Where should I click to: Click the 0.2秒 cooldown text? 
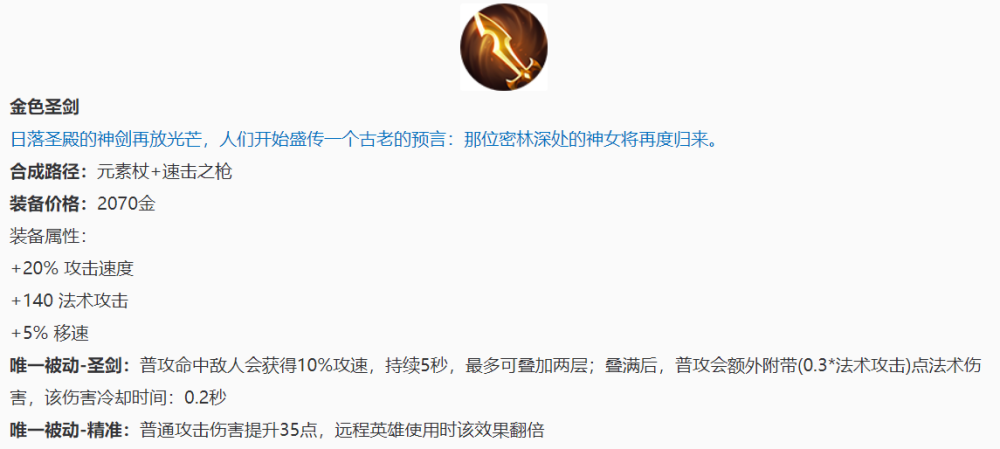click(x=205, y=399)
